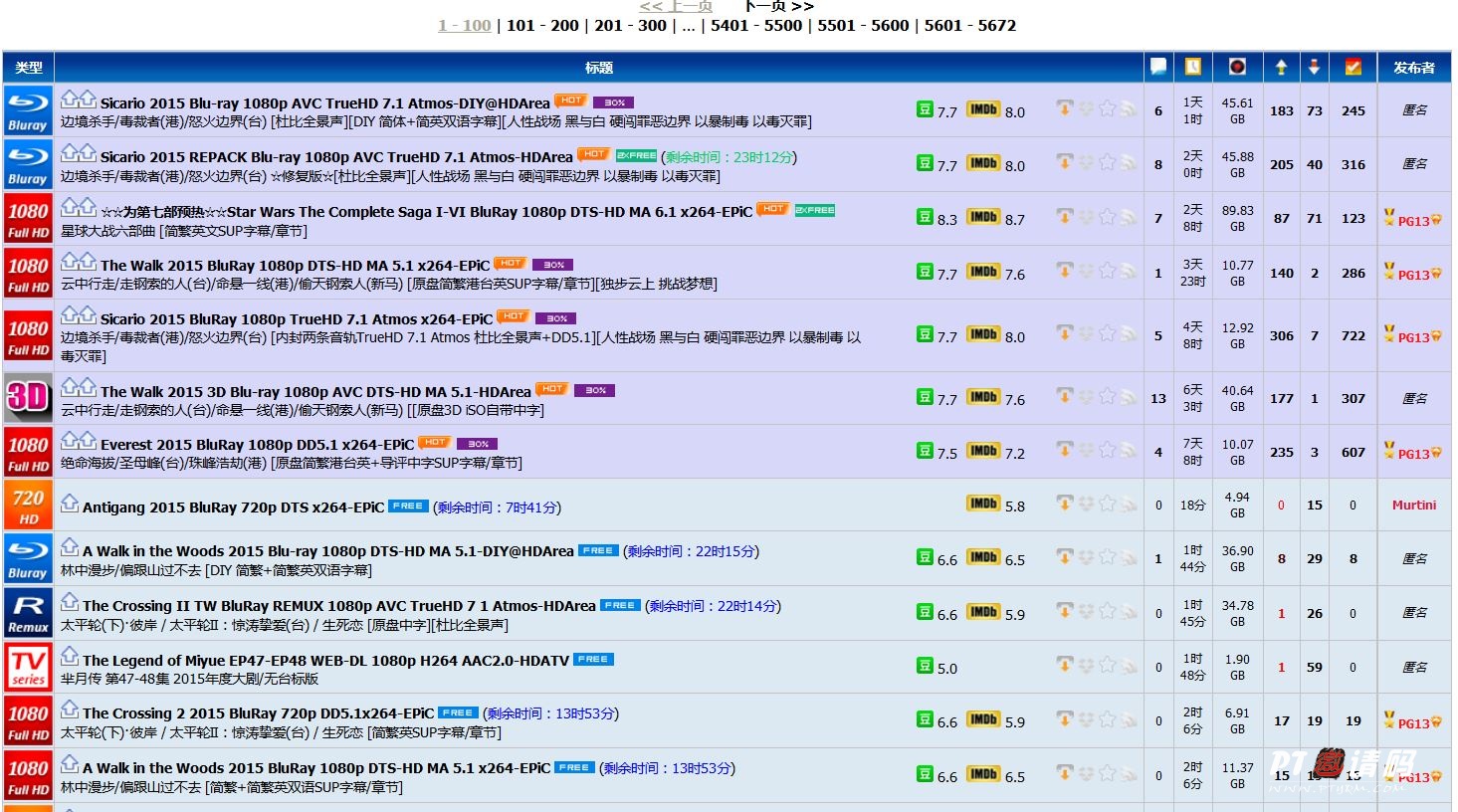Go to page 5401 - 5500

[x=756, y=25]
